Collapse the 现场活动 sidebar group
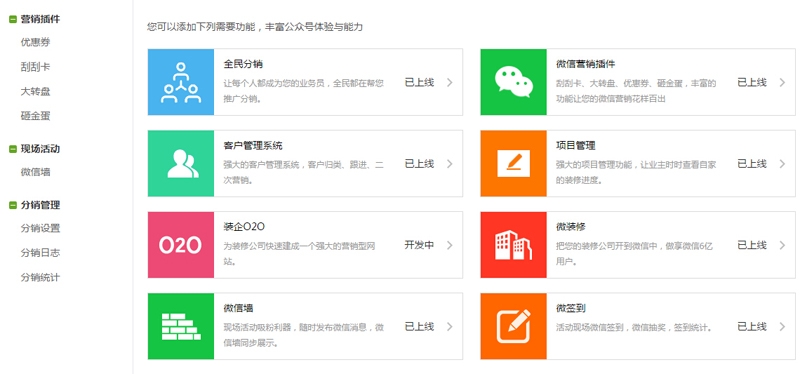The width and height of the screenshot is (800, 374). point(13,149)
